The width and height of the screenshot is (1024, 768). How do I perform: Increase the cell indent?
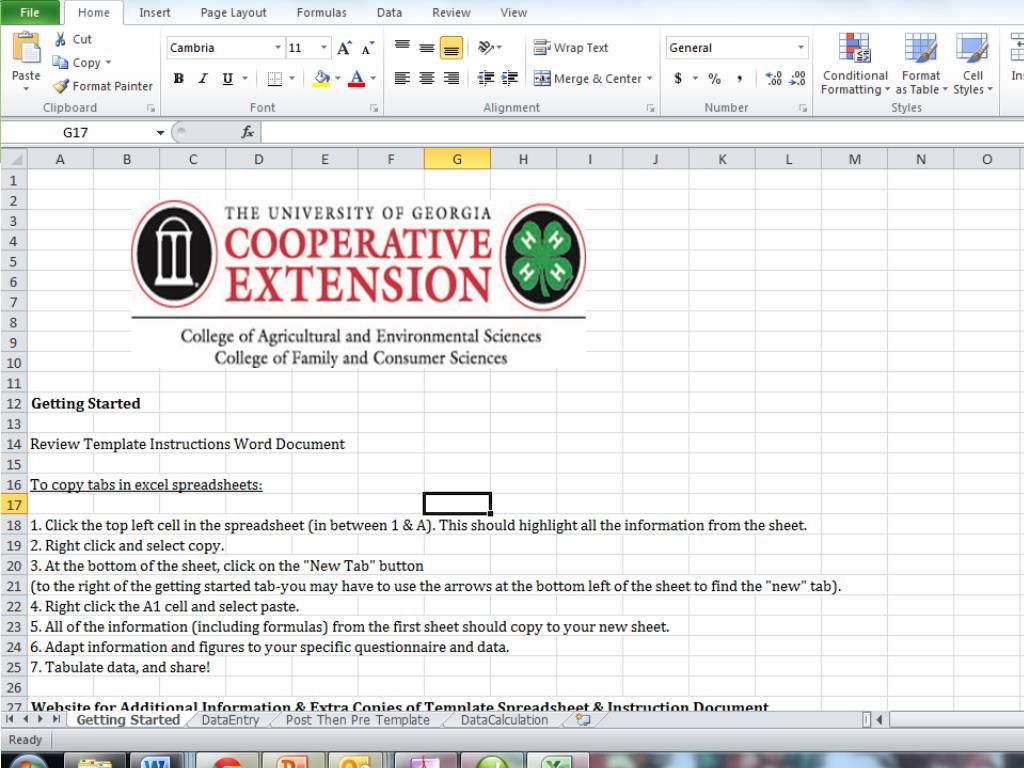(x=510, y=78)
